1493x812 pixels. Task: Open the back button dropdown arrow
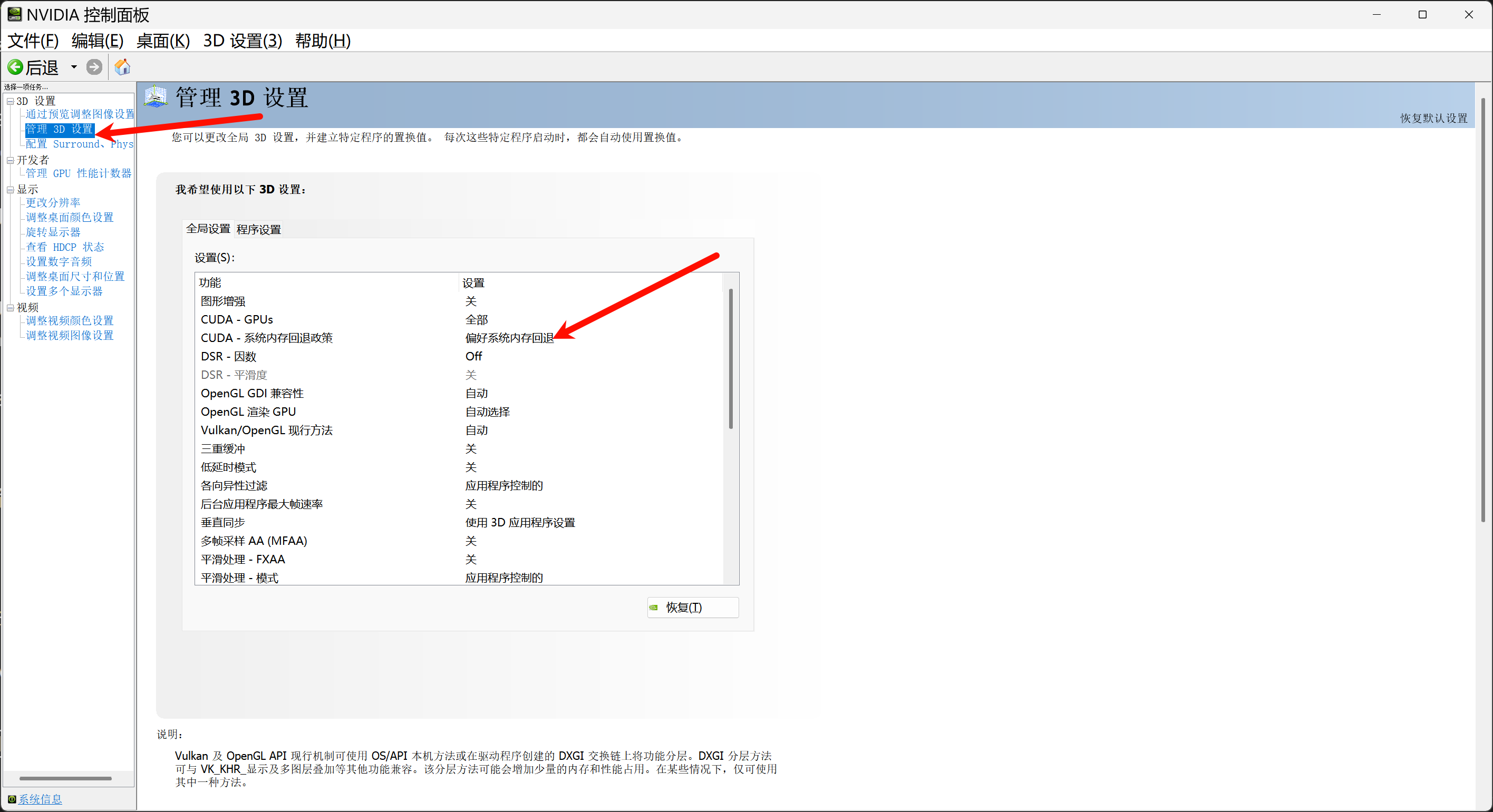coord(74,67)
